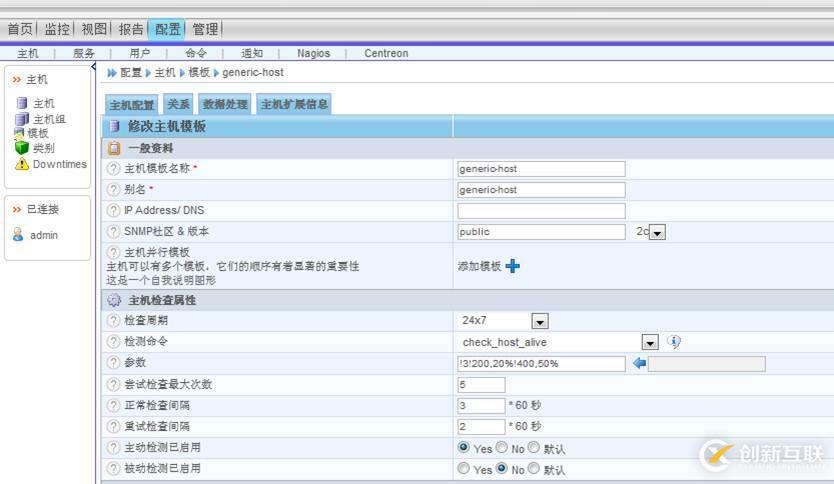Click the 主机检查属性 gear icon
Screen dimensions: 834x484
[114, 301]
